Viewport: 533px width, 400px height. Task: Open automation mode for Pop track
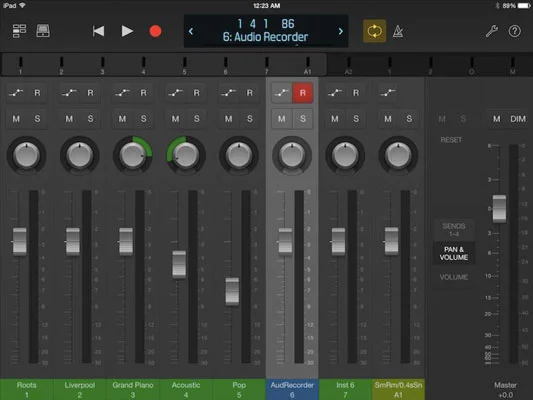[228, 92]
